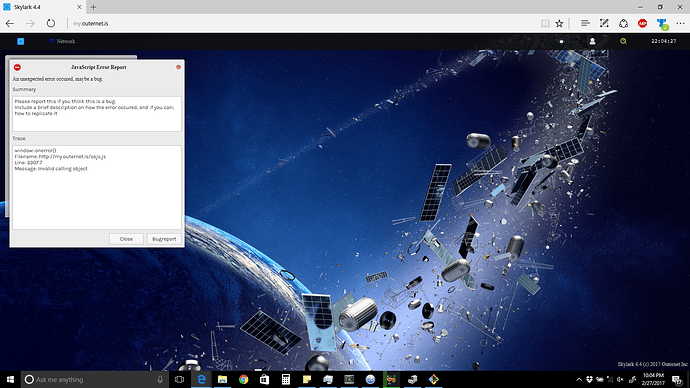Viewport: 690px width, 388px height.
Task: Click inside the Summary text area
Action: pyautogui.click(x=97, y=113)
